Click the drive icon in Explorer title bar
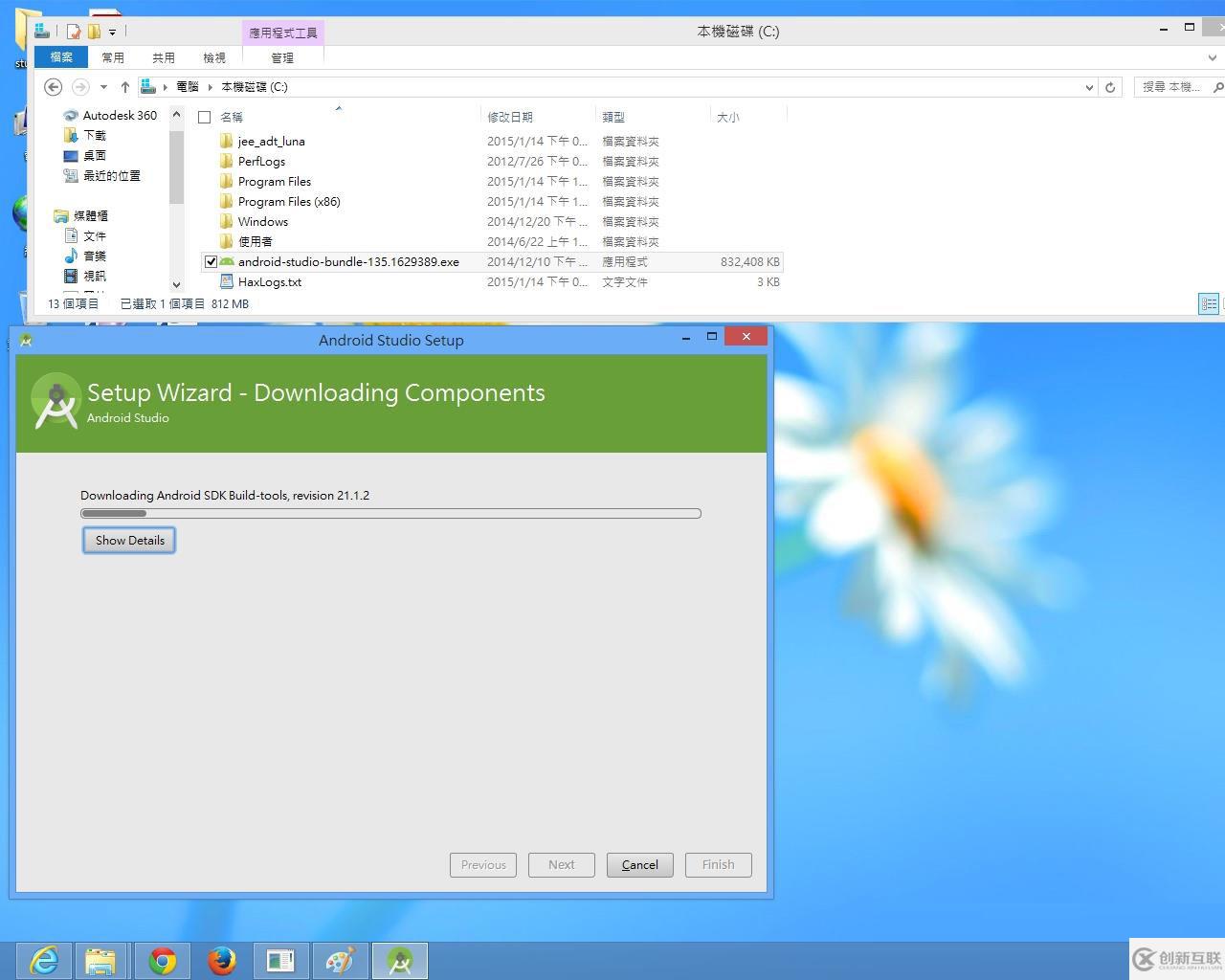Screen dimensions: 1225x980 pyautogui.click(x=42, y=31)
